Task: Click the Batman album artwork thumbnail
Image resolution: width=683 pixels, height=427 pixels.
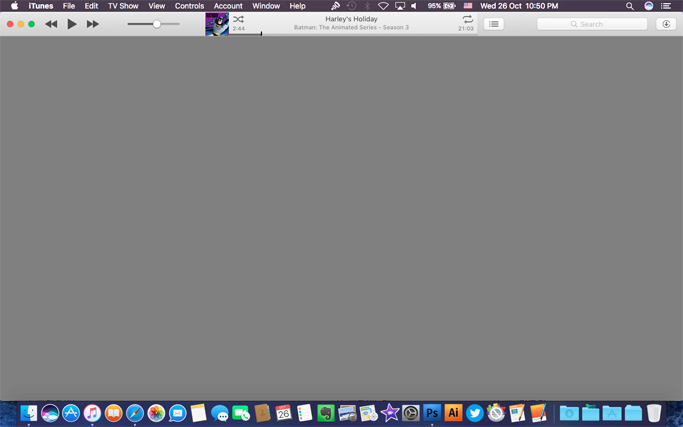Action: [x=217, y=24]
